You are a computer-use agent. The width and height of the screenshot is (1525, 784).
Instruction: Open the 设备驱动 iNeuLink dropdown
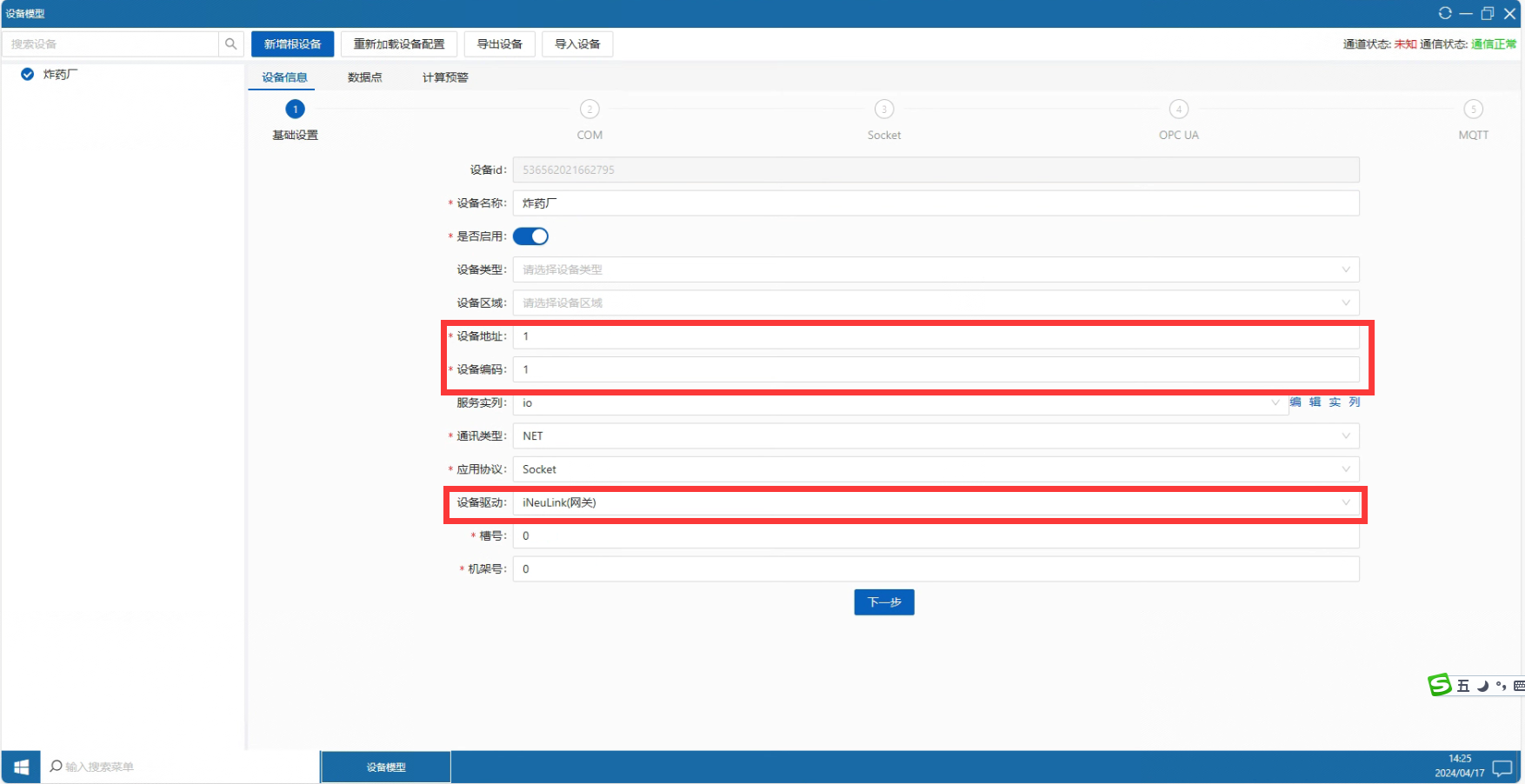(x=936, y=502)
